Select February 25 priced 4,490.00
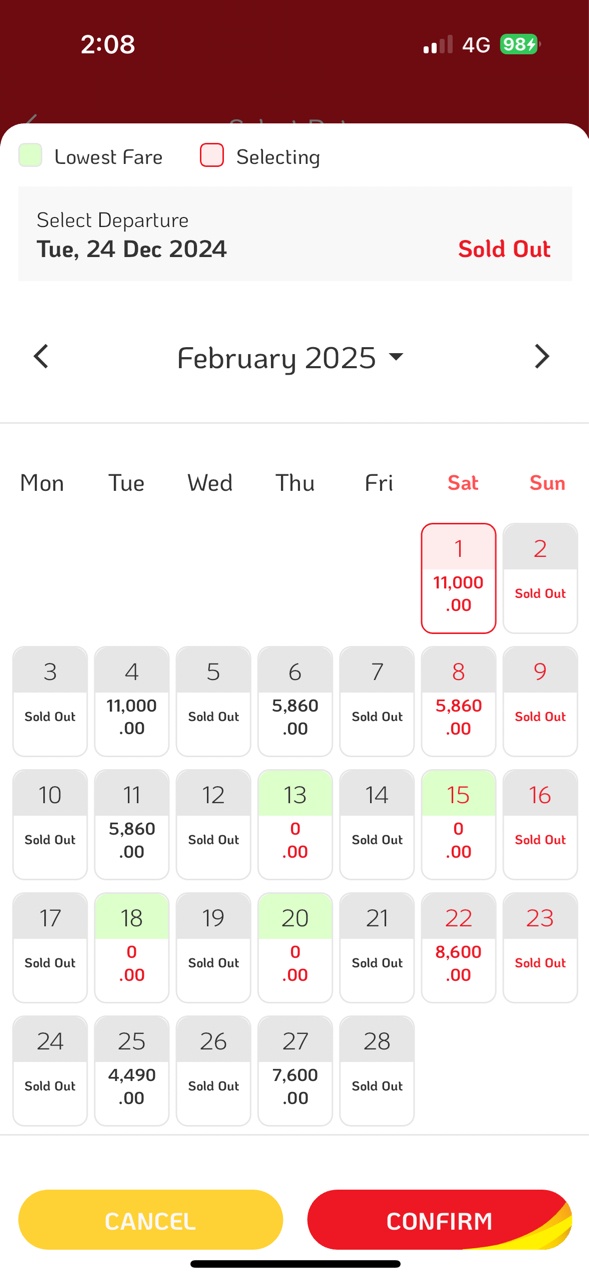The image size is (589, 1280). pyautogui.click(x=132, y=1071)
